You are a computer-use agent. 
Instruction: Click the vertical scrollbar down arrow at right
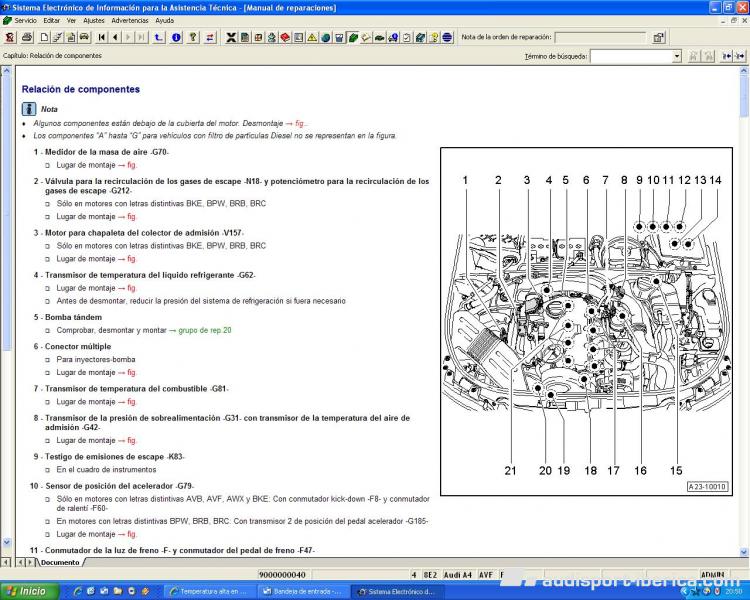pyautogui.click(x=744, y=552)
